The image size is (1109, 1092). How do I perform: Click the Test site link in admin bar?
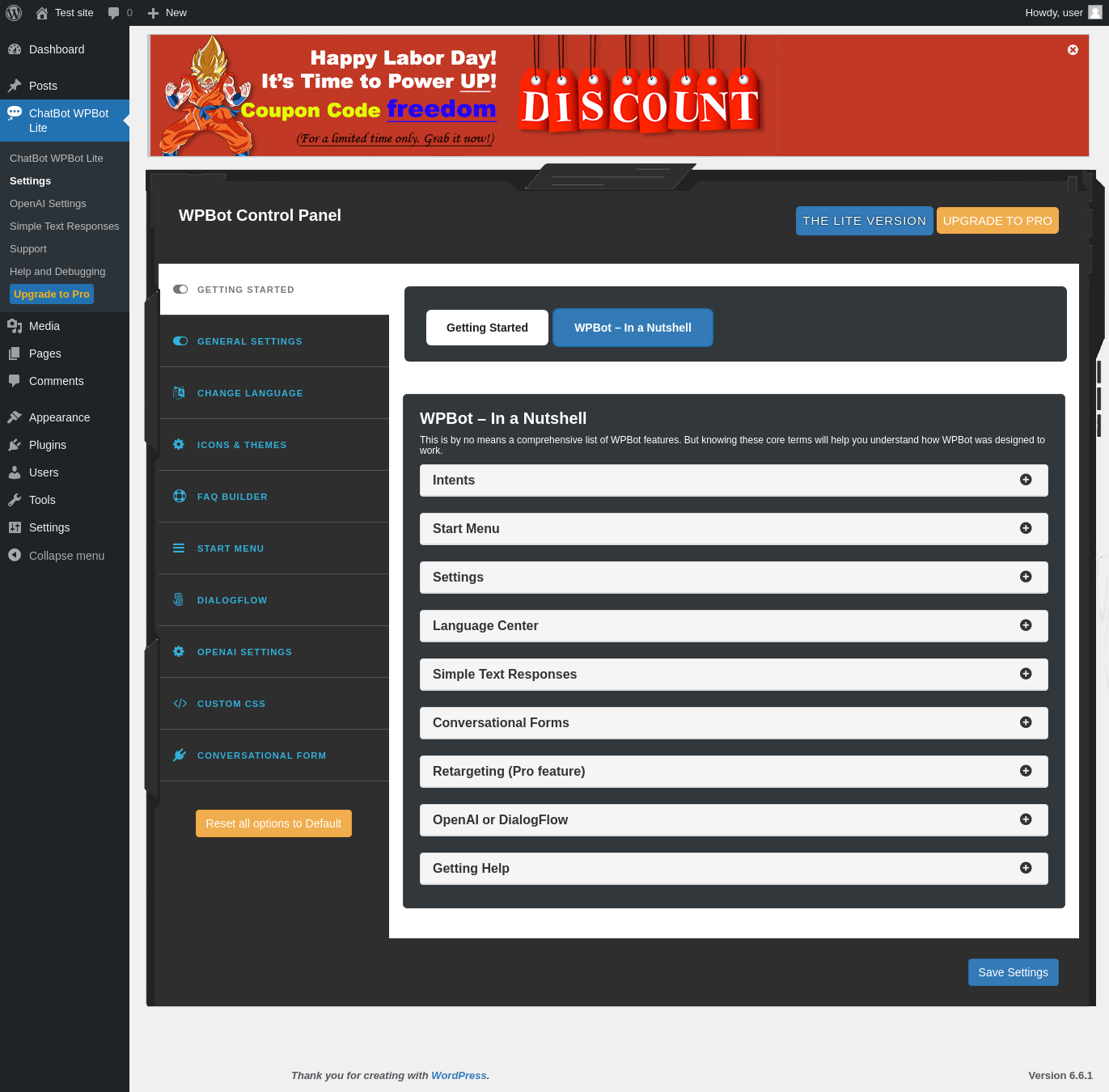pyautogui.click(x=74, y=13)
